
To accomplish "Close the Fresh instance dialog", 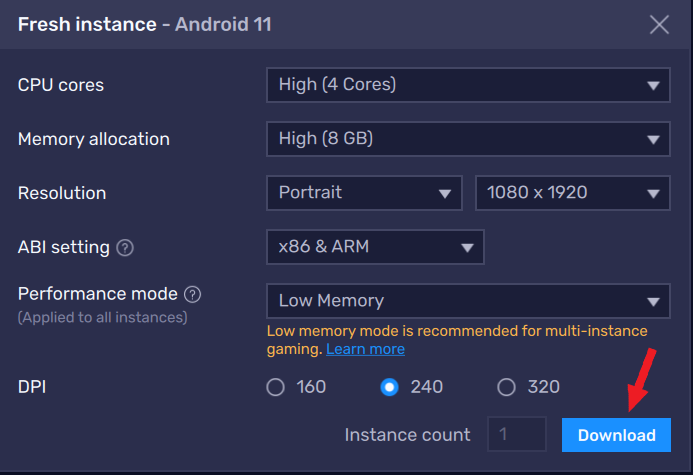I will [659, 24].
